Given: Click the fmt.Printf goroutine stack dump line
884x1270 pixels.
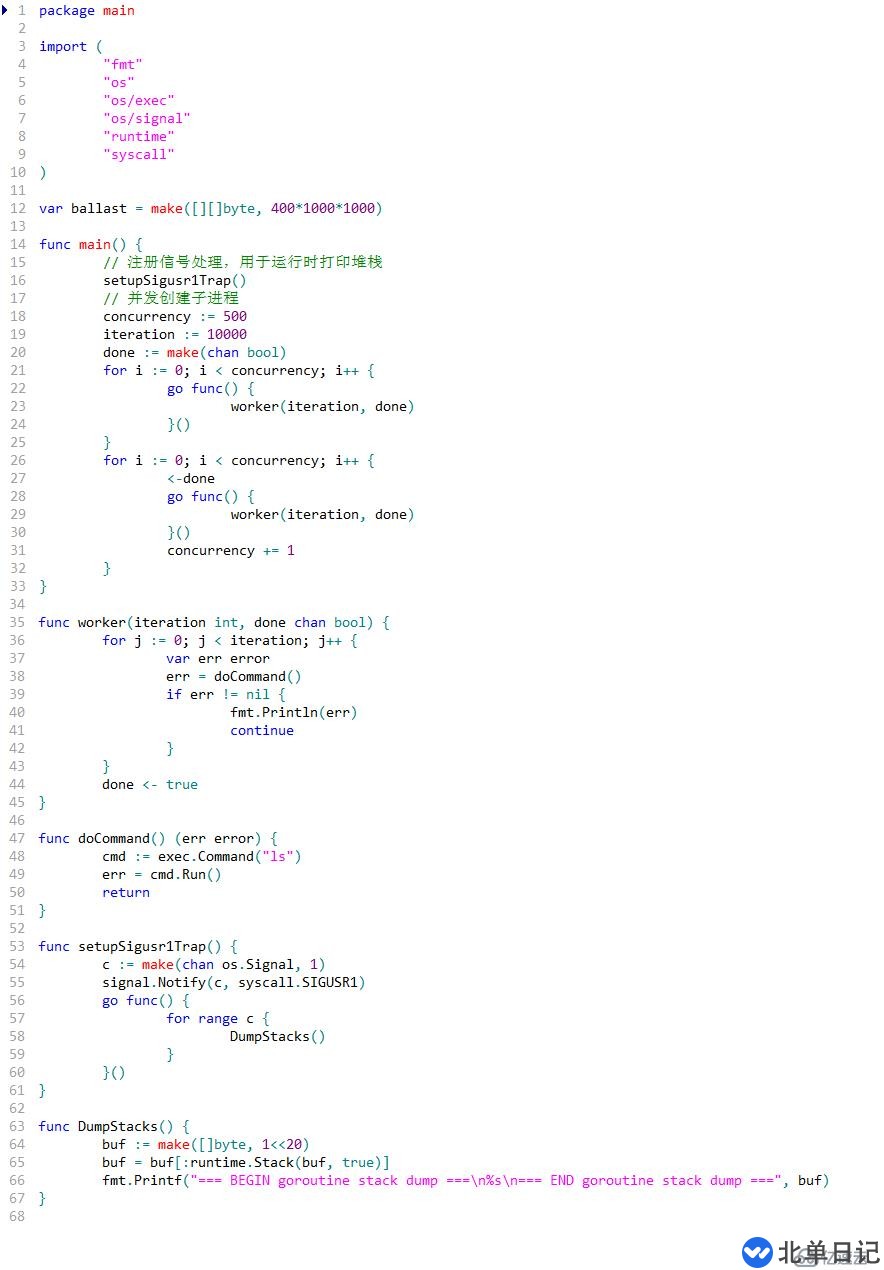Looking at the screenshot, I should (x=465, y=1180).
